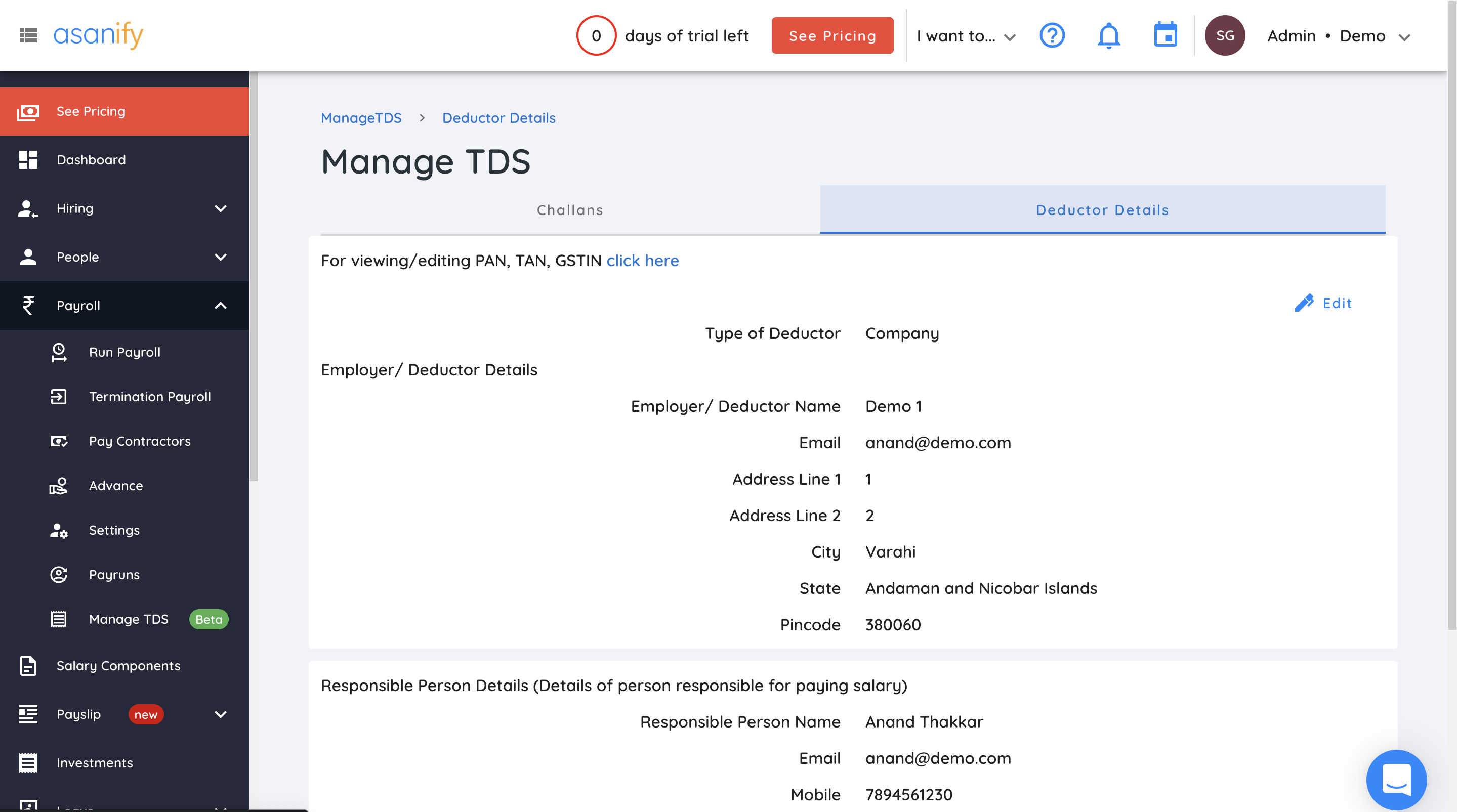Image resolution: width=1457 pixels, height=812 pixels.
Task: Click the hamburger menu icon
Action: 29,35
